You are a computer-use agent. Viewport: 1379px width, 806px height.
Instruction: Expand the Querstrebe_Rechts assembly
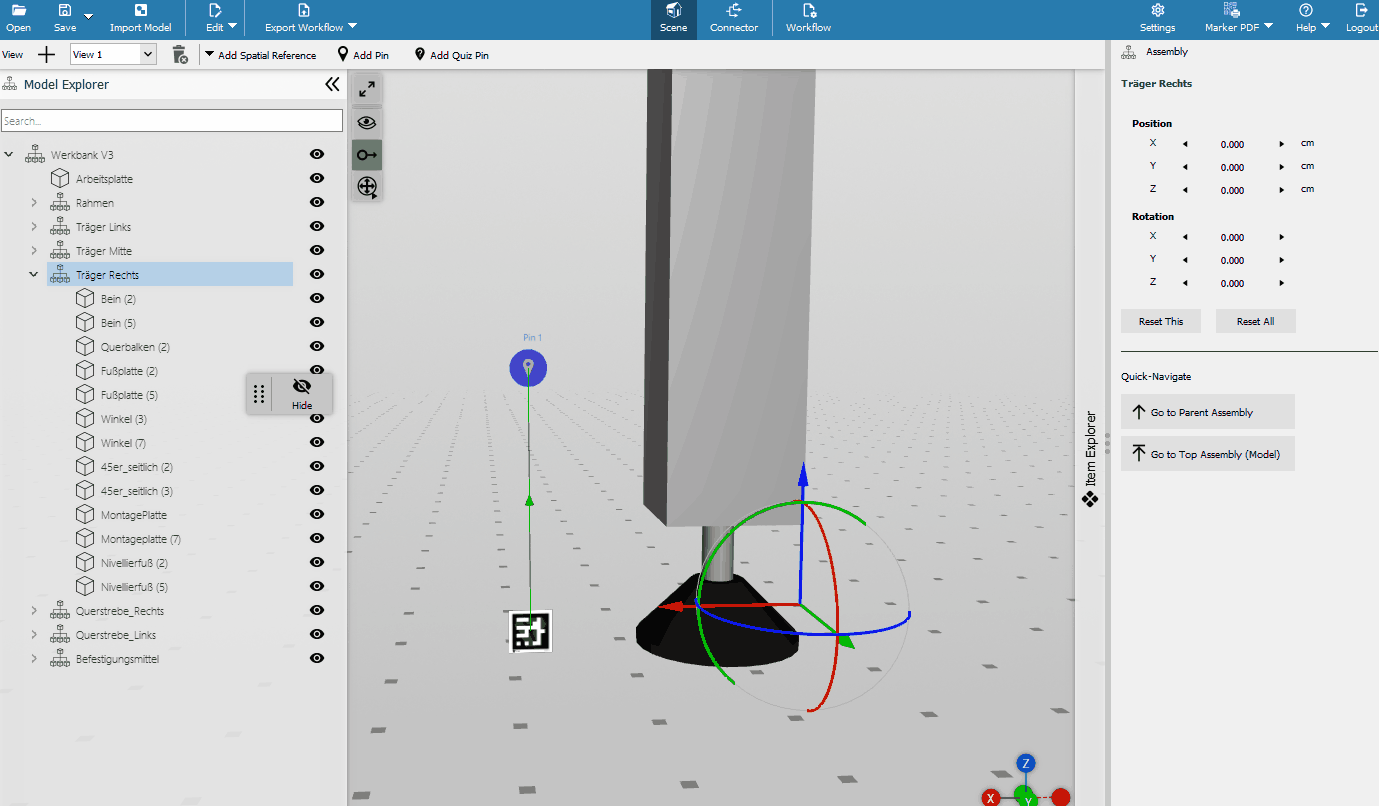34,611
